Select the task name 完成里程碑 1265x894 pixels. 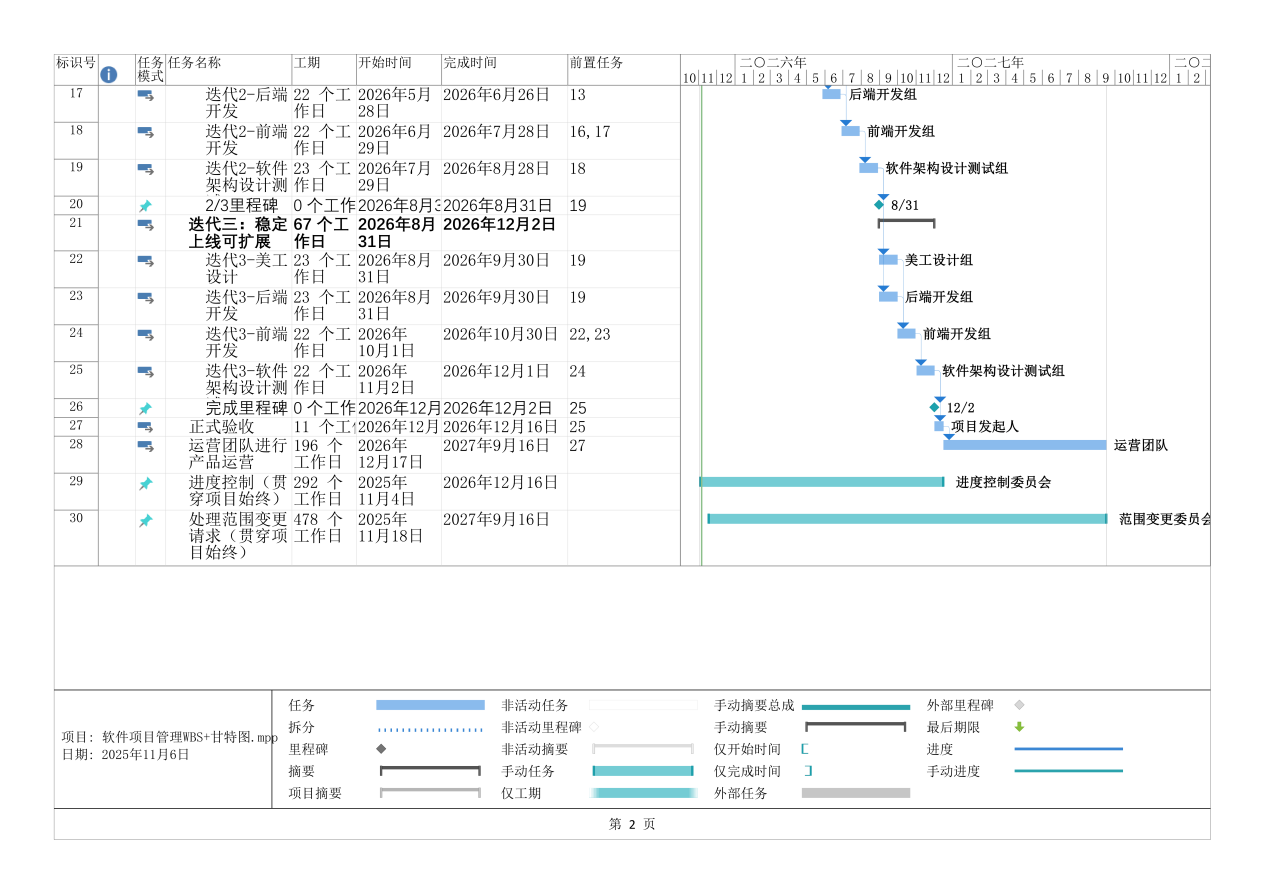pos(246,408)
